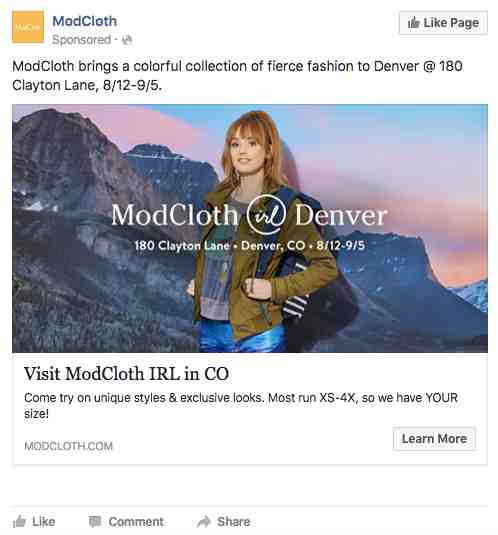The image size is (498, 535).
Task: Click the globe audience icon beside Sponsored
Action: [x=127, y=40]
